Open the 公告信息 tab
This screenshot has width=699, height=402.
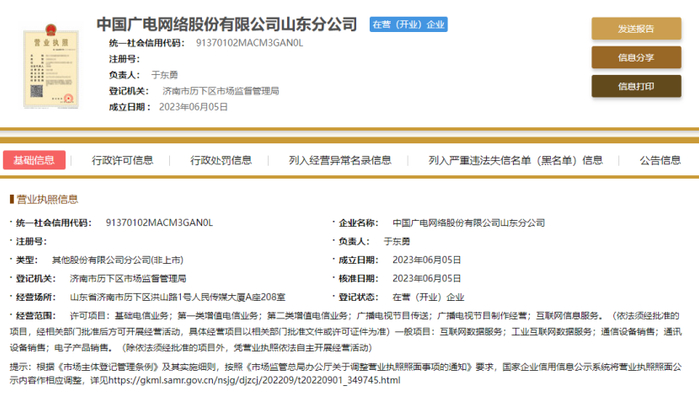(660, 160)
